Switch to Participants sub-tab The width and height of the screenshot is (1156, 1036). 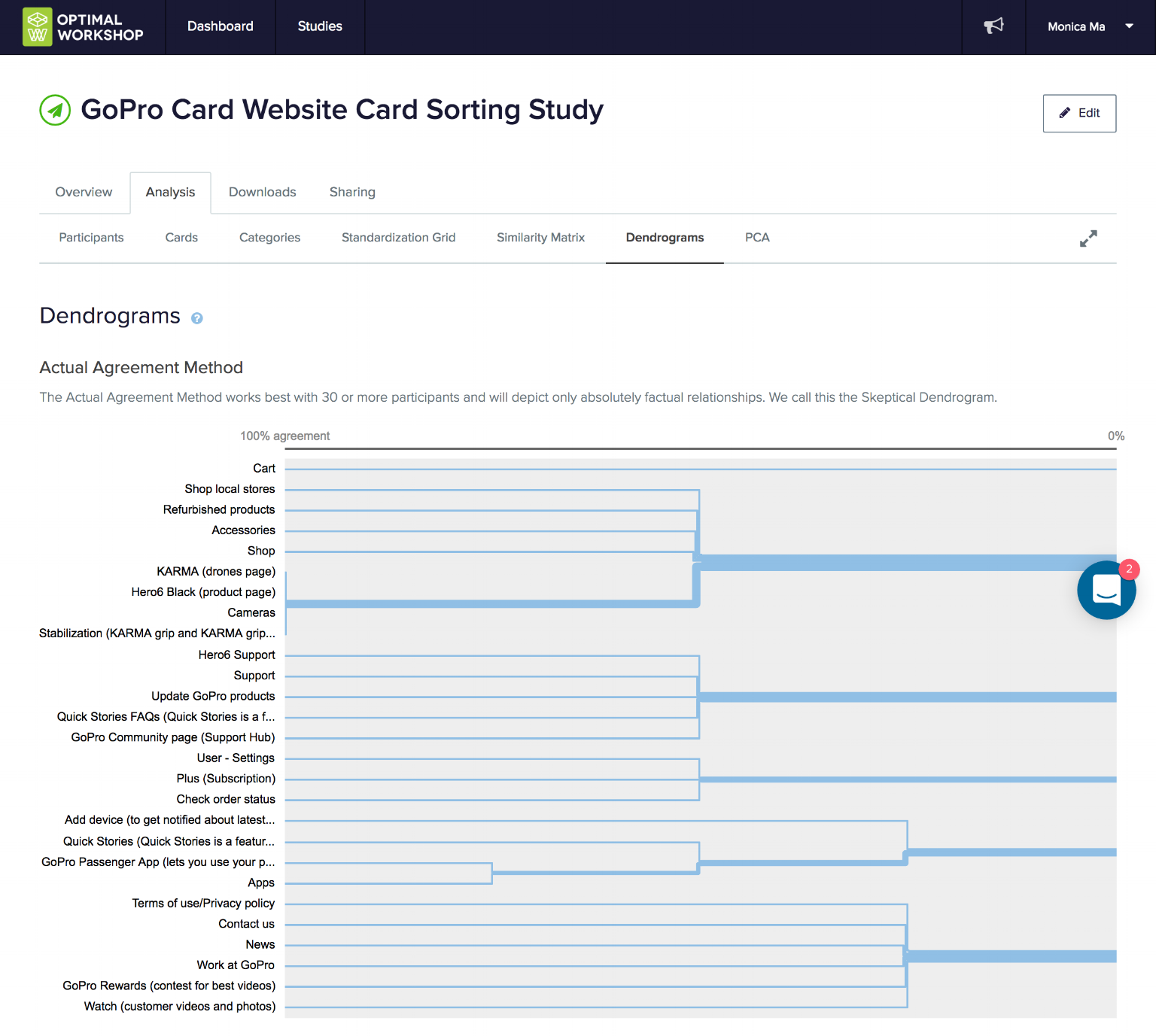point(91,238)
